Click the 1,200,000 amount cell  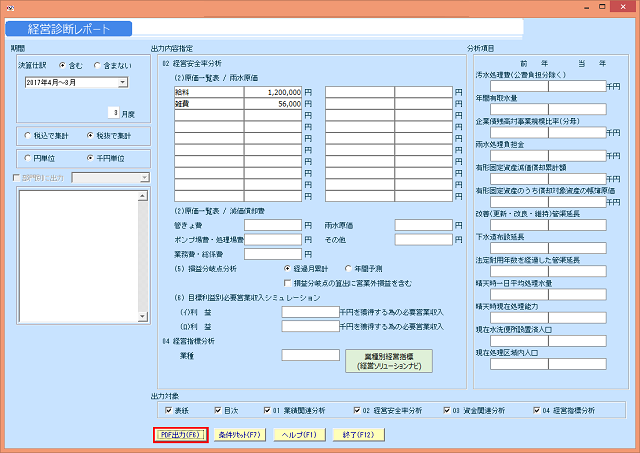(x=273, y=92)
